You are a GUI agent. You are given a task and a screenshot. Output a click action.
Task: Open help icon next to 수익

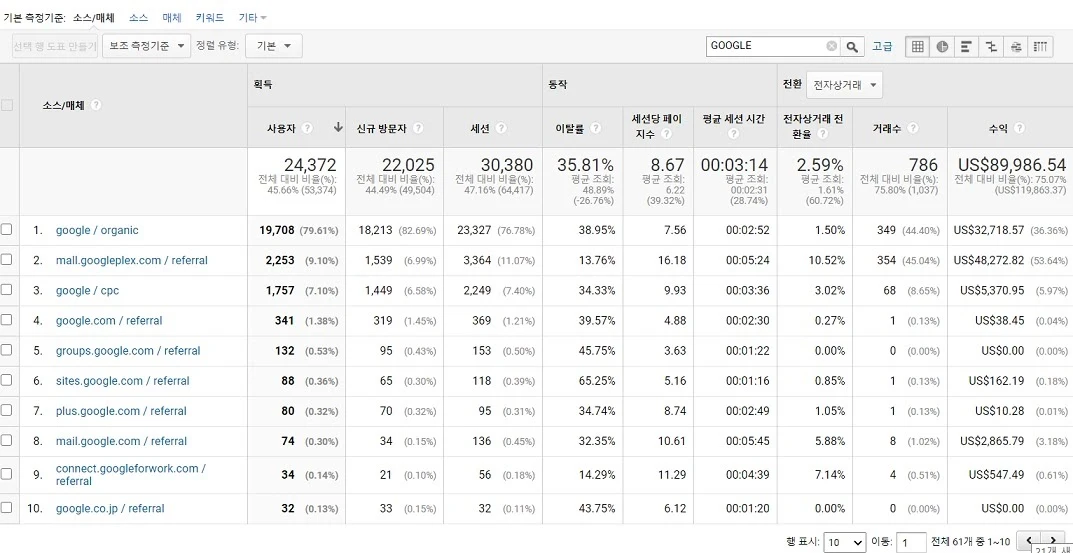tap(1019, 128)
